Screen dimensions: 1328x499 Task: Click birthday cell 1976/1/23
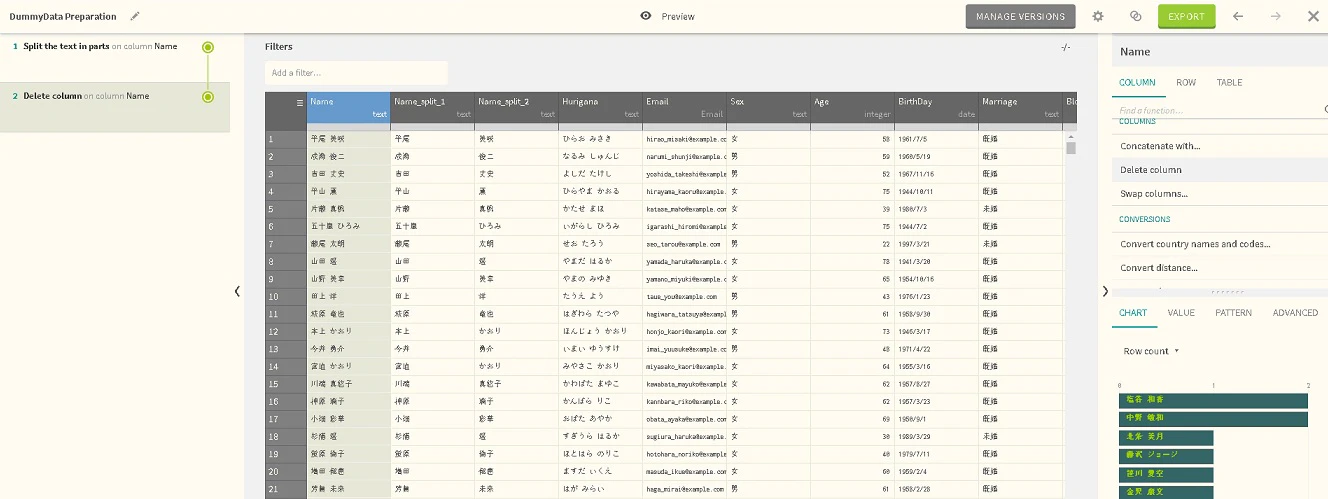[936, 296]
